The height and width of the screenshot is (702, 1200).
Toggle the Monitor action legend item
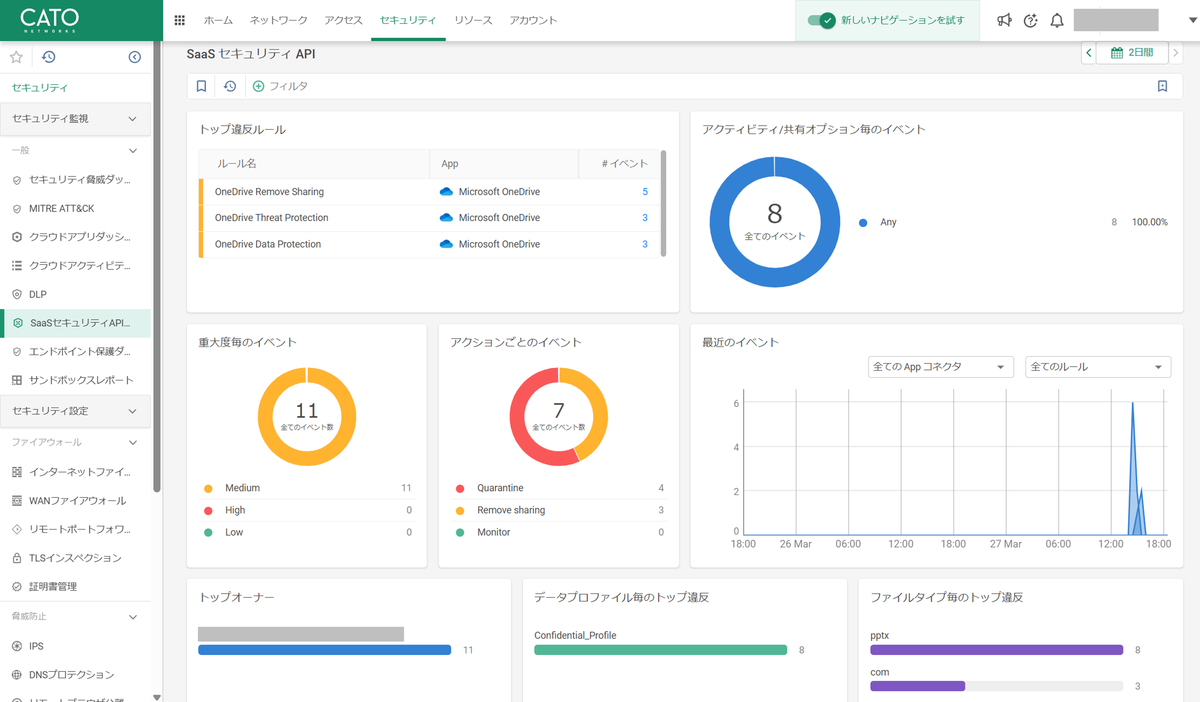483,532
